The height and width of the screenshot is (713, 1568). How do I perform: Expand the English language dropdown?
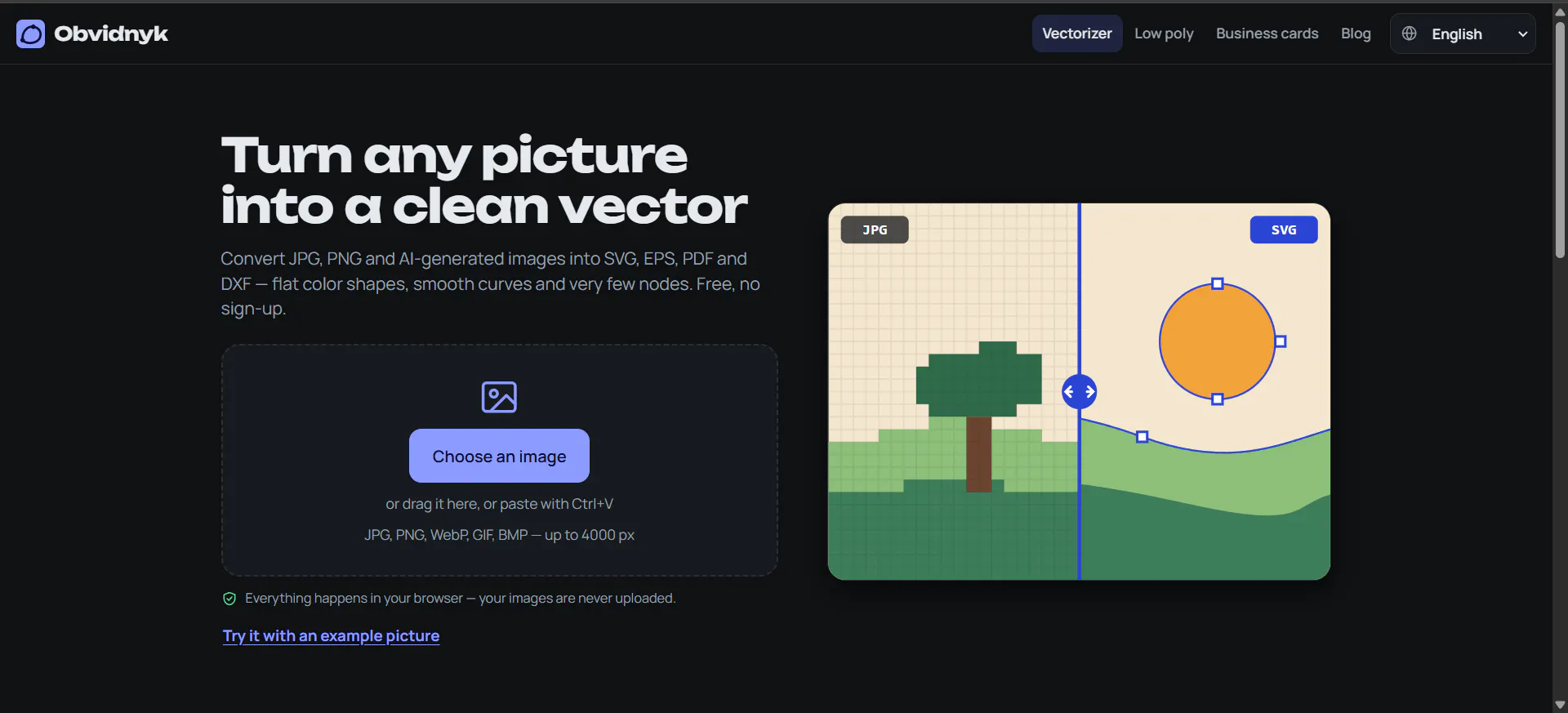[1463, 33]
